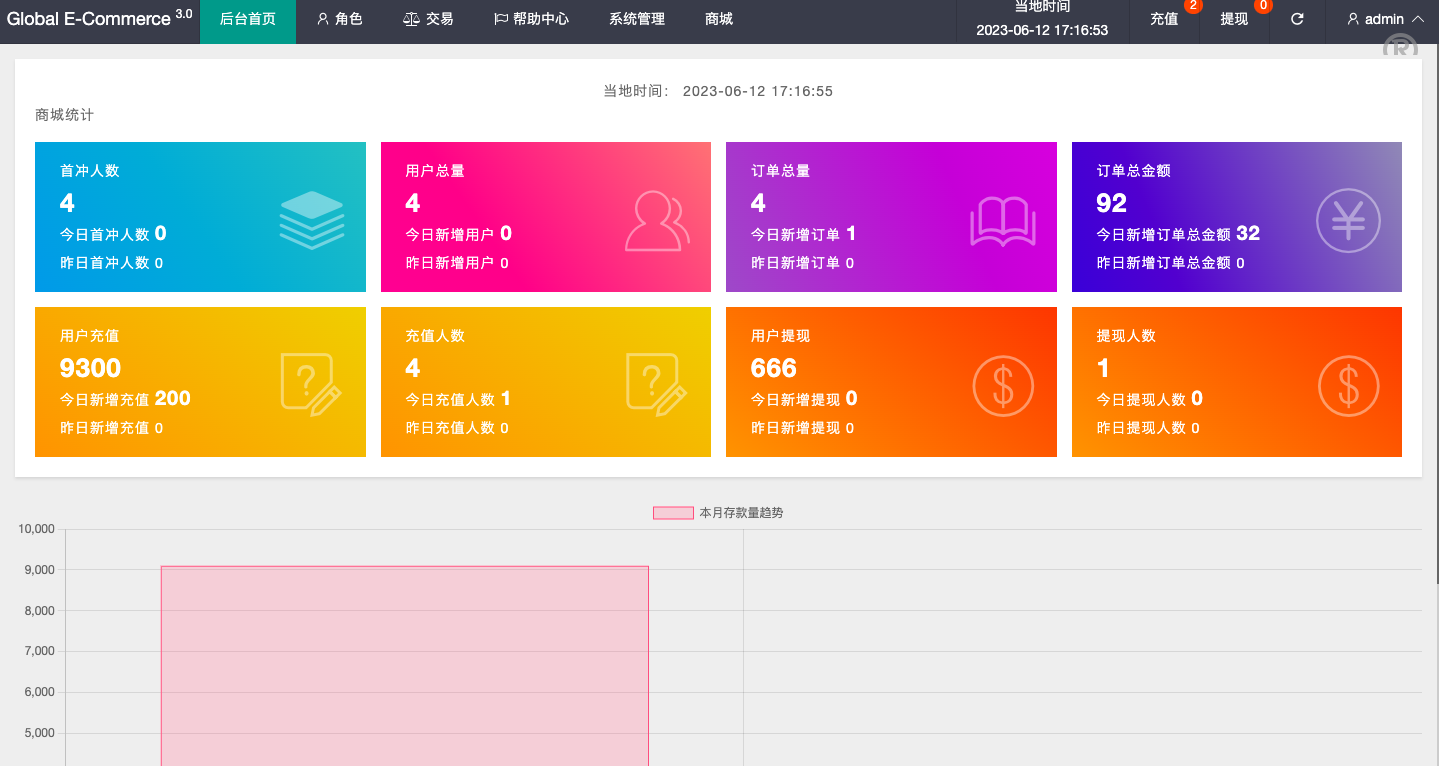The width and height of the screenshot is (1439, 766).
Task: Open the 系统管理 menu
Action: click(x=637, y=19)
